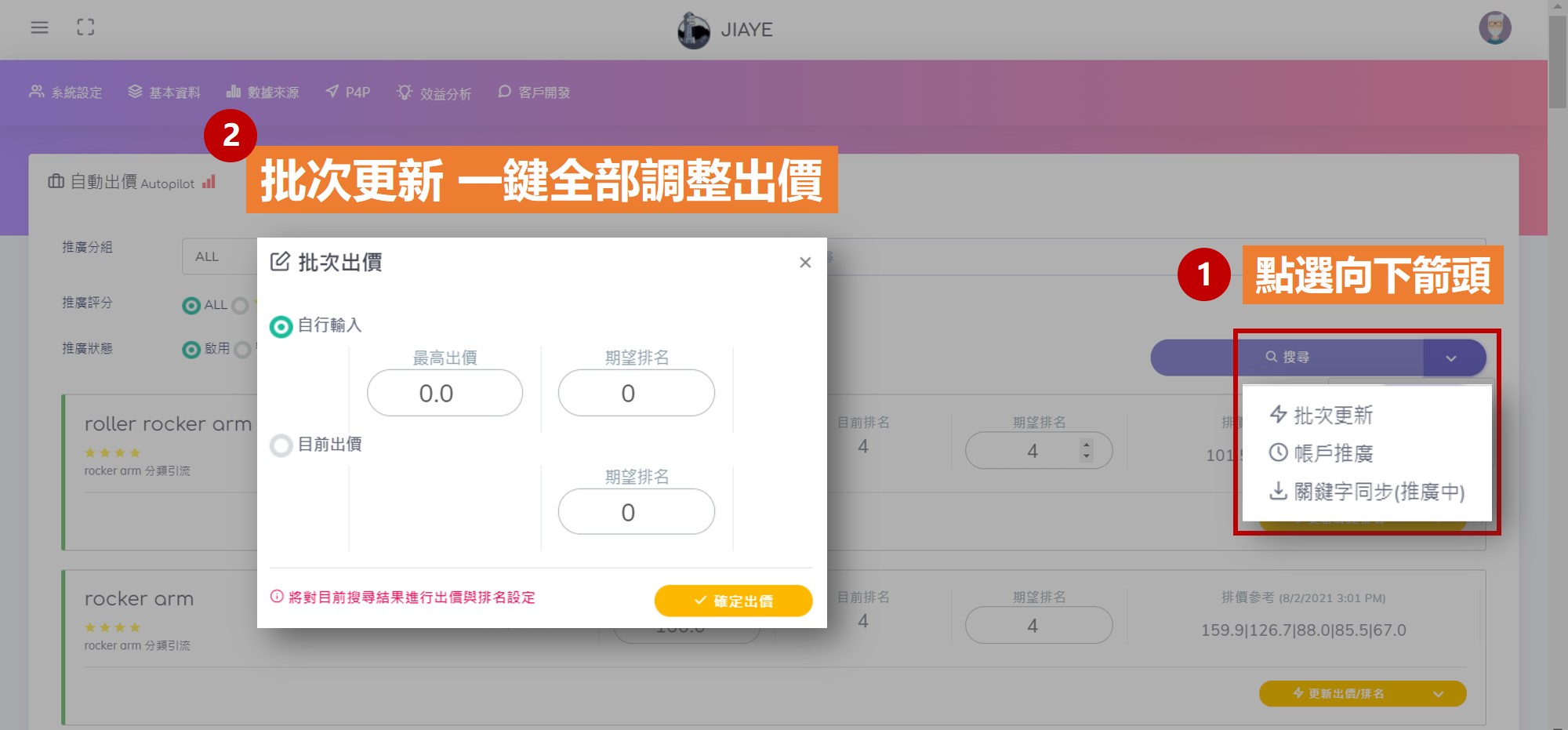
Task: Open the hamburger navigation menu
Action: click(x=38, y=27)
